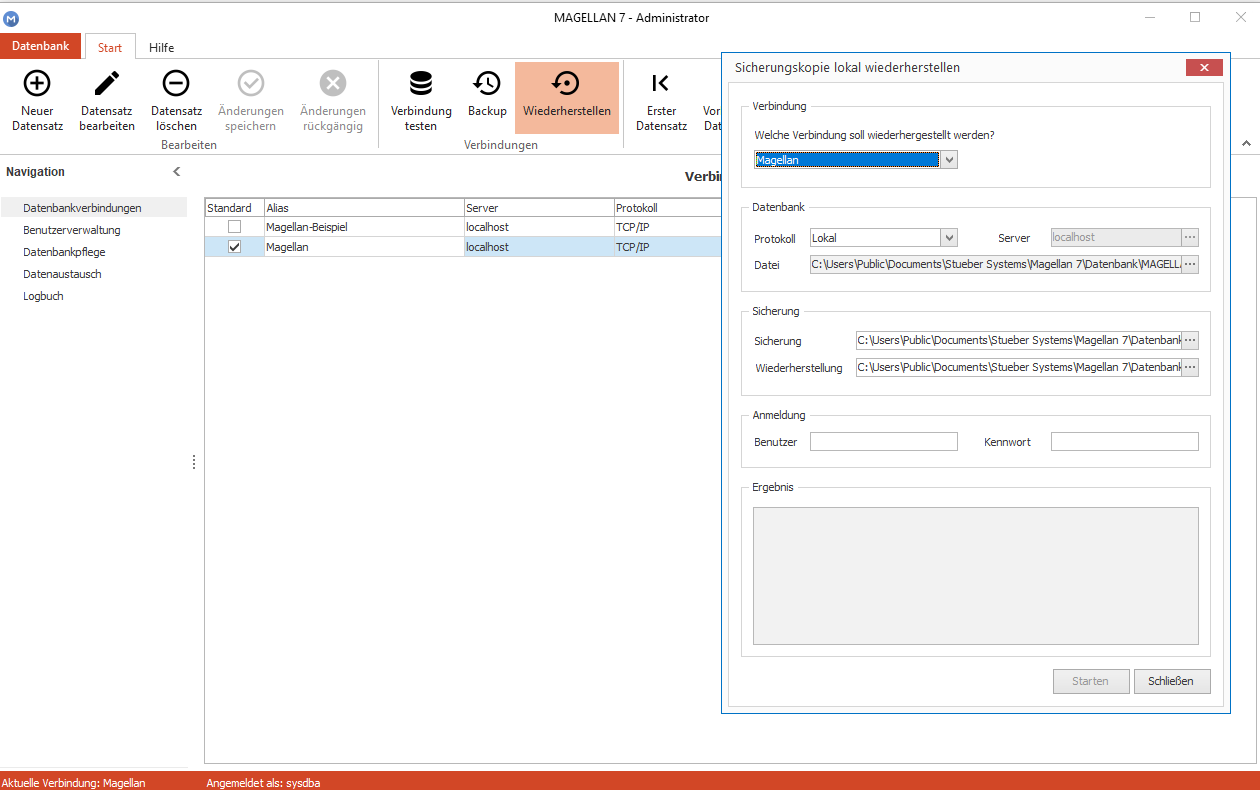Open the Verbindung dropdown showing Magellan
This screenshot has width=1260, height=790.
949,160
